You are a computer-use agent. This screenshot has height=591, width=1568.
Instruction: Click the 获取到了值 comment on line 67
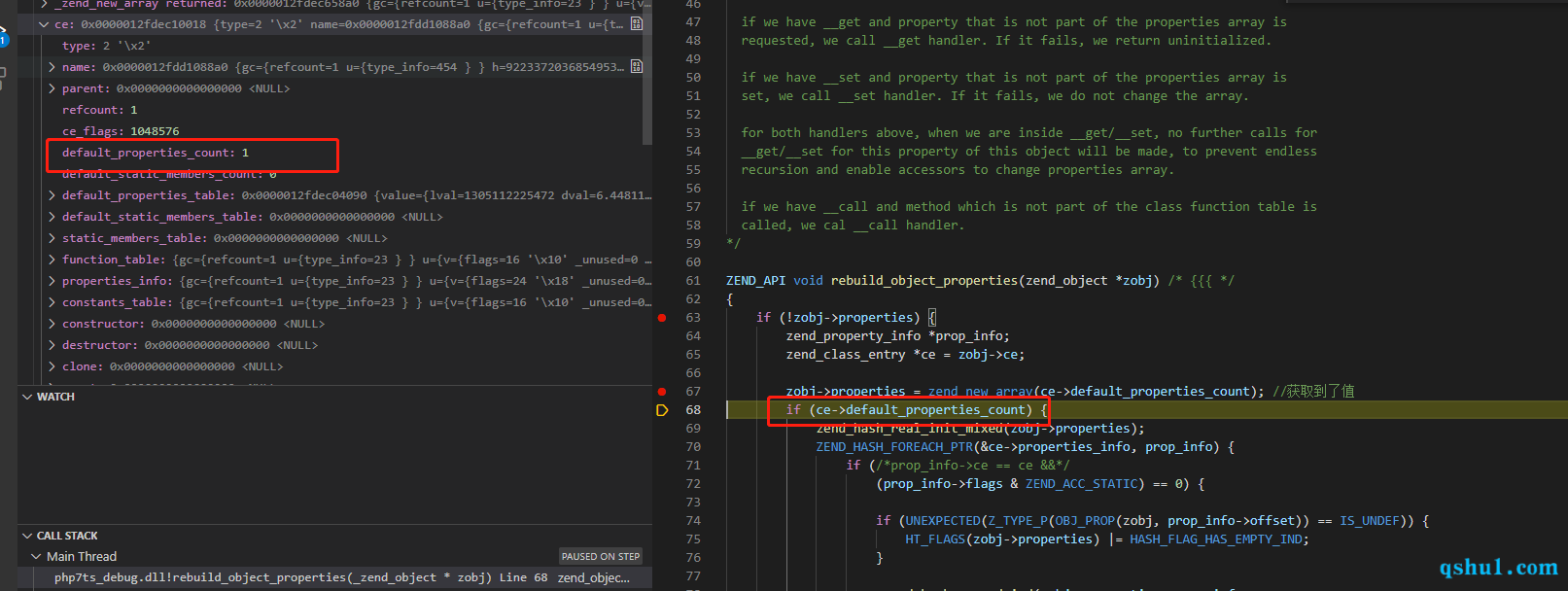coord(1313,392)
